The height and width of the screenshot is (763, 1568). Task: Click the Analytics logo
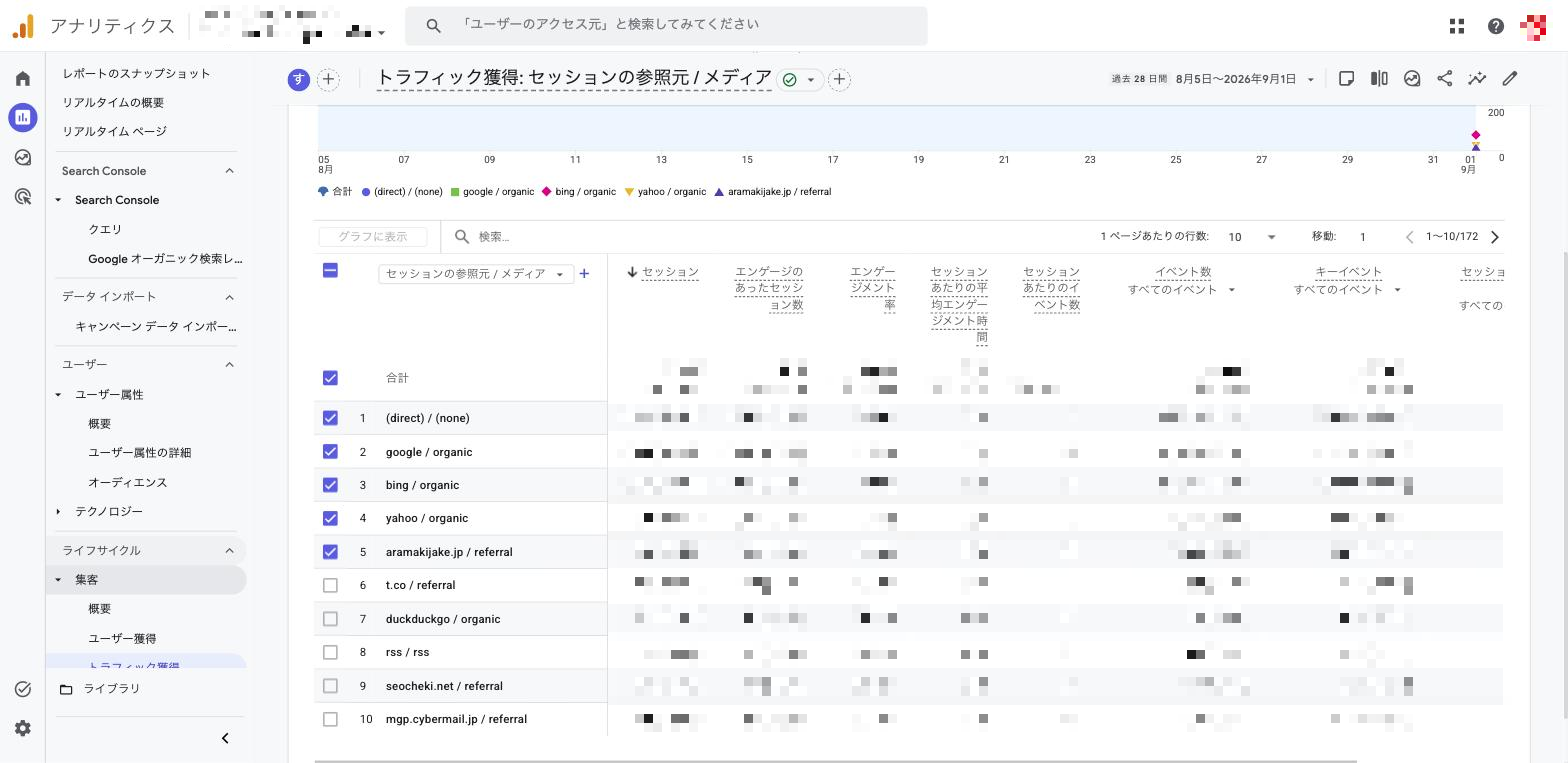[22, 26]
